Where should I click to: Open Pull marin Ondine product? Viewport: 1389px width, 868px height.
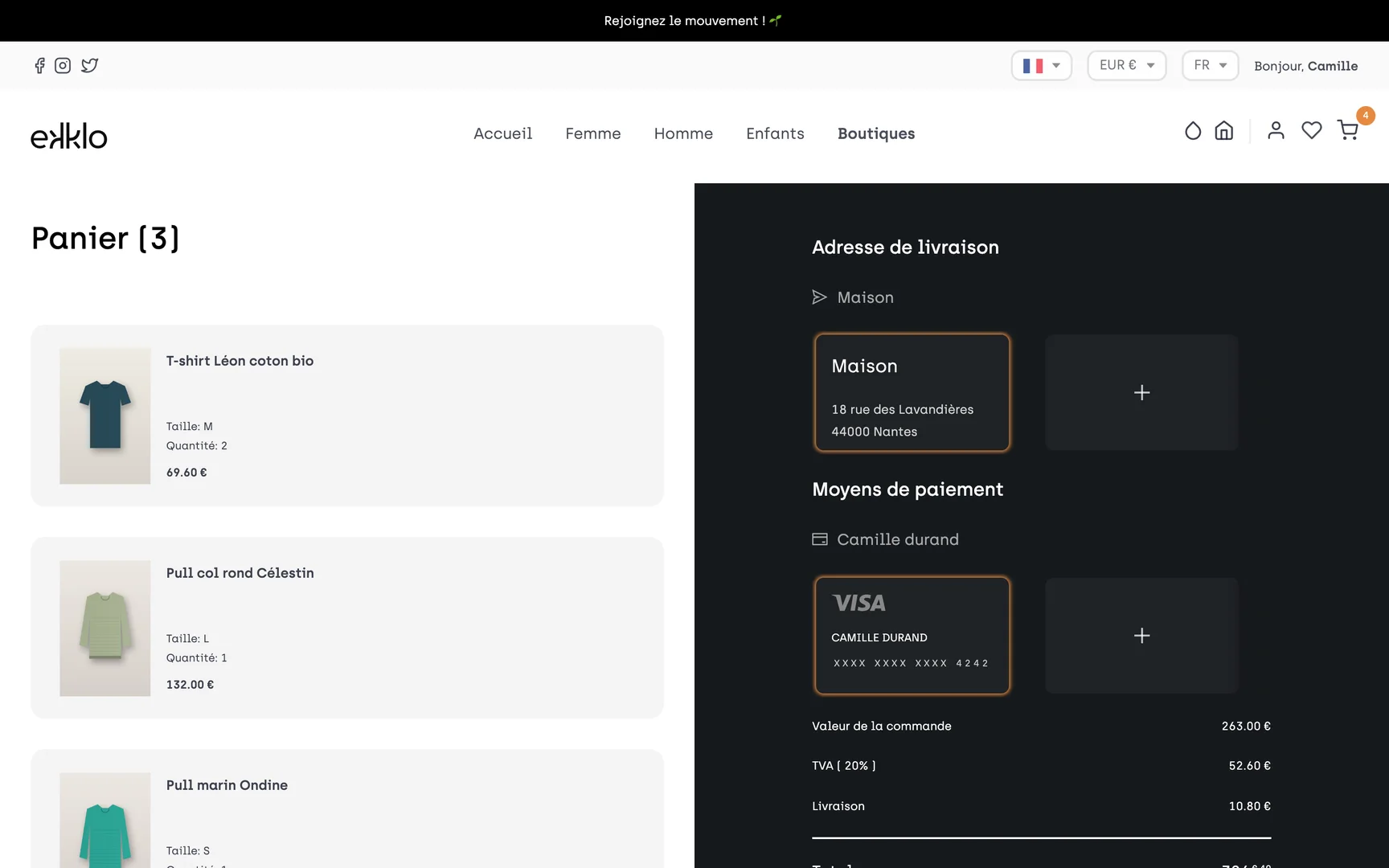pyautogui.click(x=227, y=785)
